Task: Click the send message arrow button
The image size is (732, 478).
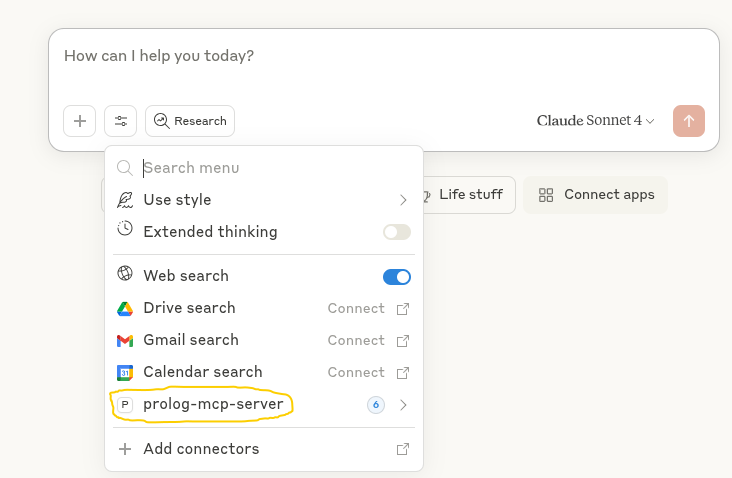Action: click(689, 121)
